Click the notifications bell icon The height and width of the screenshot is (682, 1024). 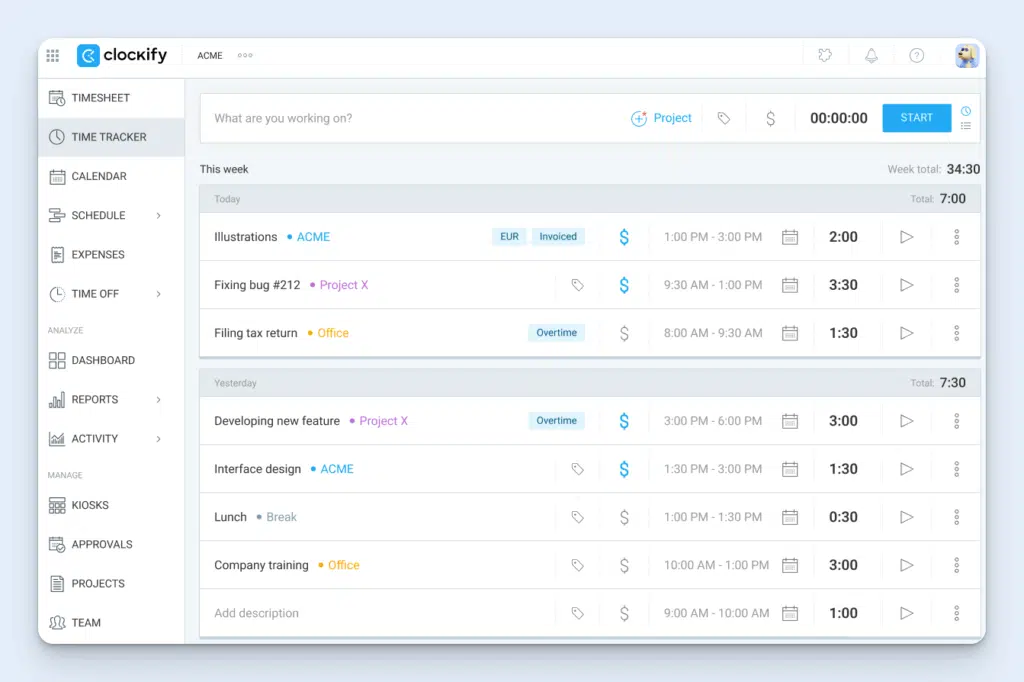coord(871,56)
